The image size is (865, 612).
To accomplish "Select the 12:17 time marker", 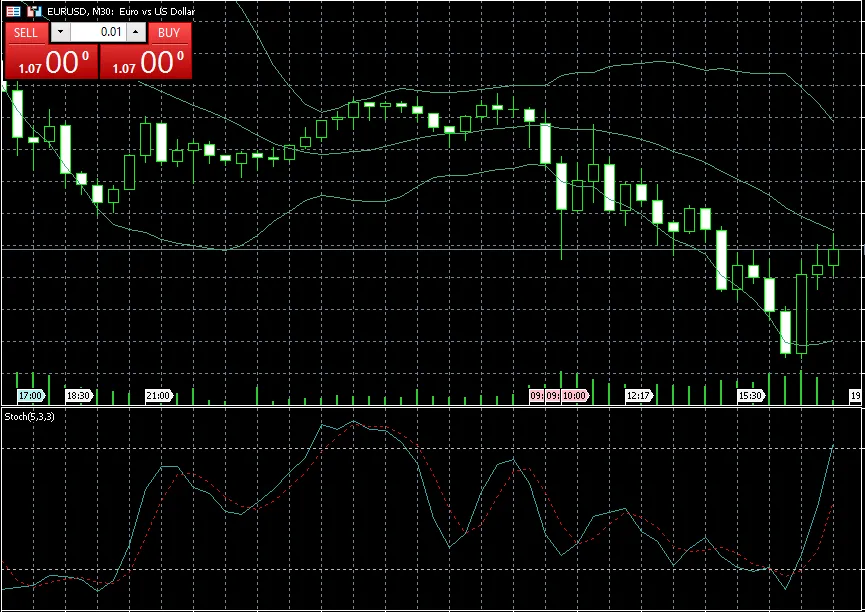I will 639,396.
